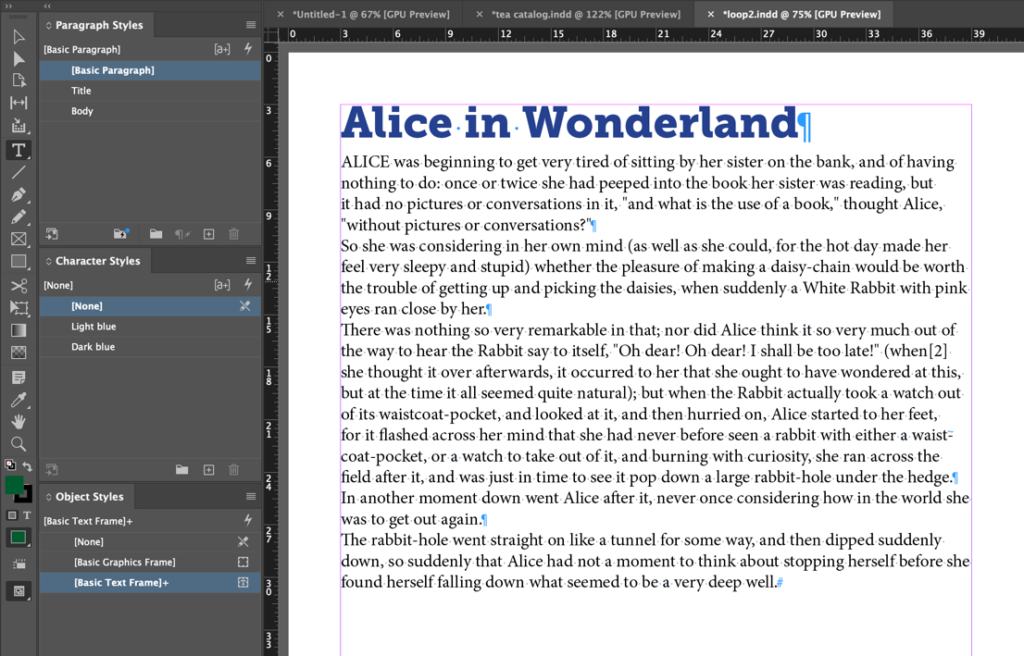Choose the Pencil tool
The height and width of the screenshot is (656, 1024).
click(x=18, y=217)
